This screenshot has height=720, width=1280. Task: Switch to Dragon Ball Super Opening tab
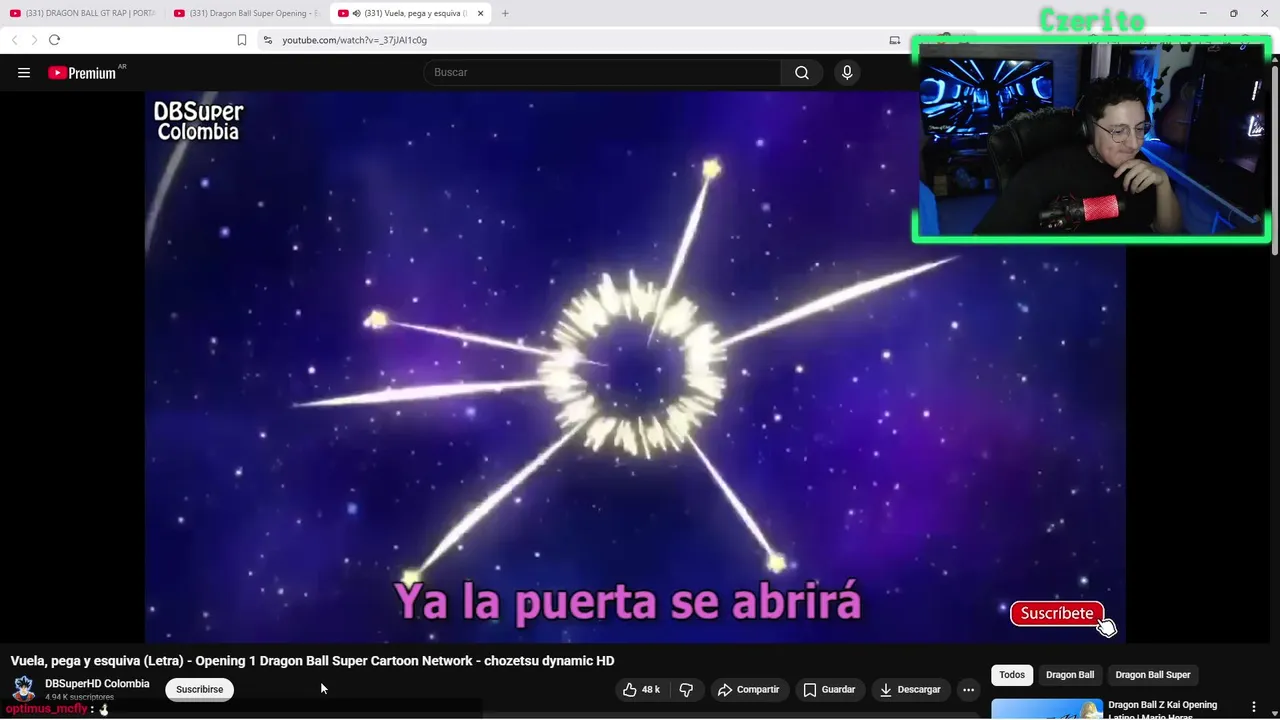(x=246, y=13)
